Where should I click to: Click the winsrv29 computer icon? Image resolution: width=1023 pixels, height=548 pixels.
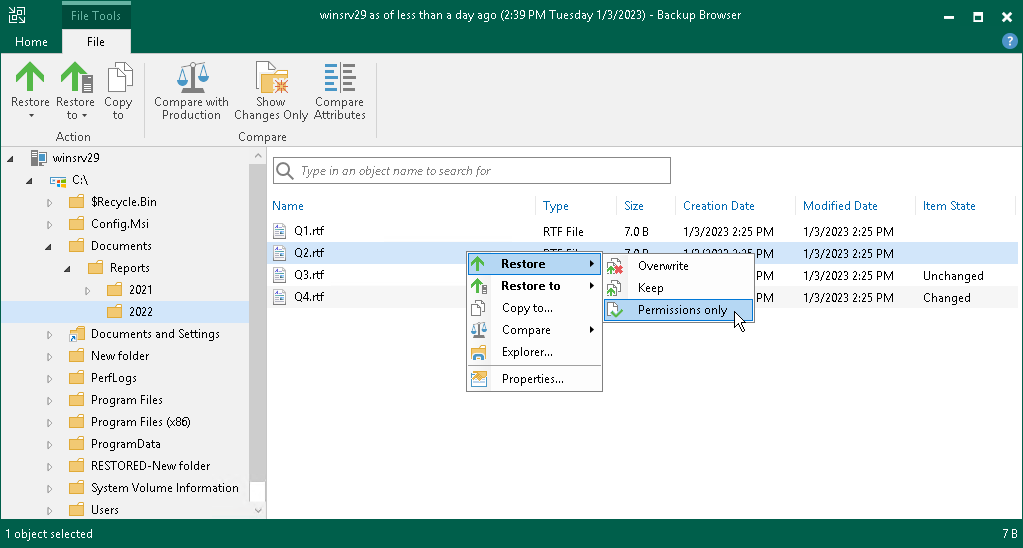click(x=38, y=158)
